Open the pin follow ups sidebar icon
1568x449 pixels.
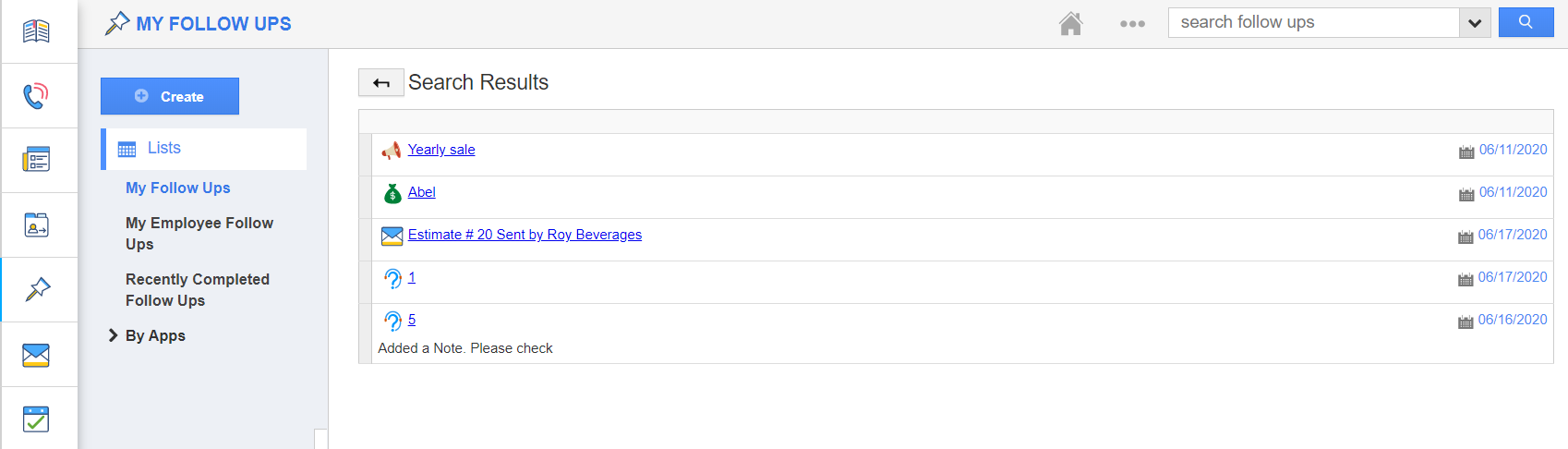point(38,289)
